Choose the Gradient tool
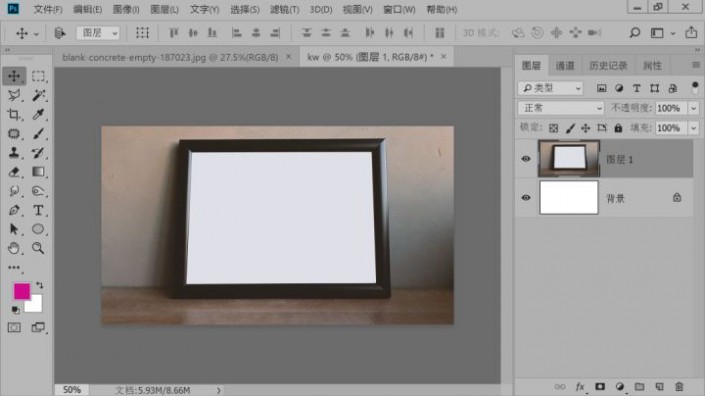705x396 pixels. (x=38, y=172)
